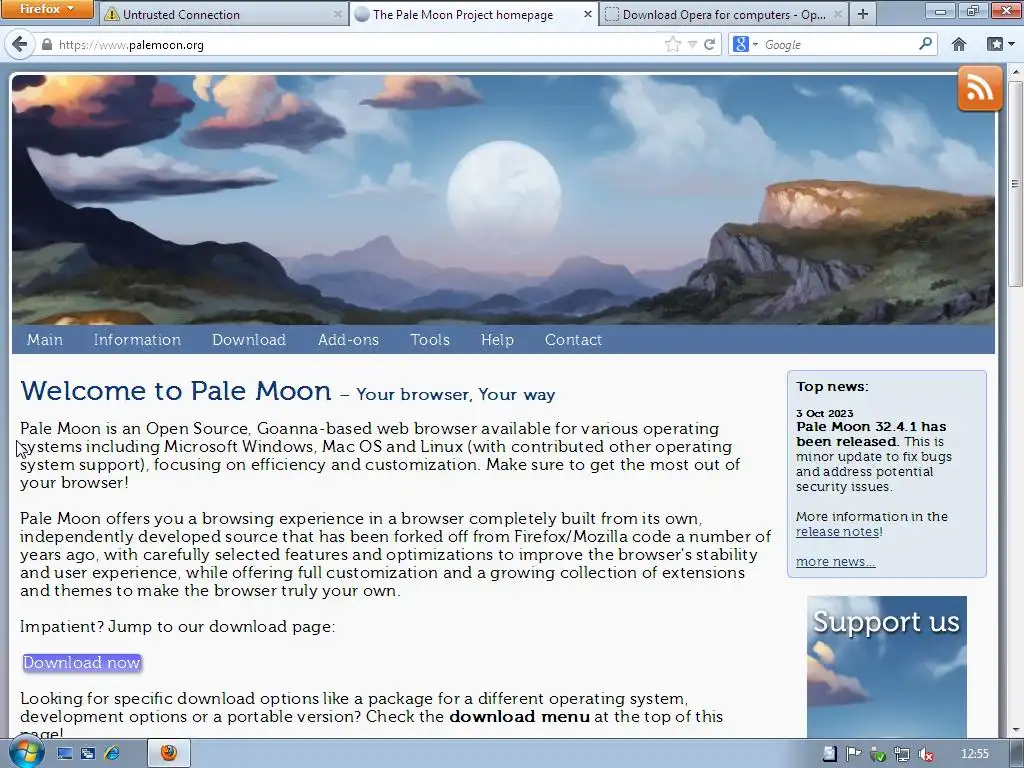1024x768 pixels.
Task: Switch to Download Opera for computers tab
Action: (724, 14)
